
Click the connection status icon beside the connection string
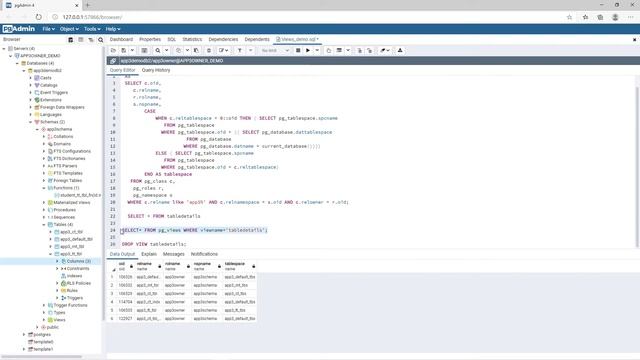click(113, 61)
